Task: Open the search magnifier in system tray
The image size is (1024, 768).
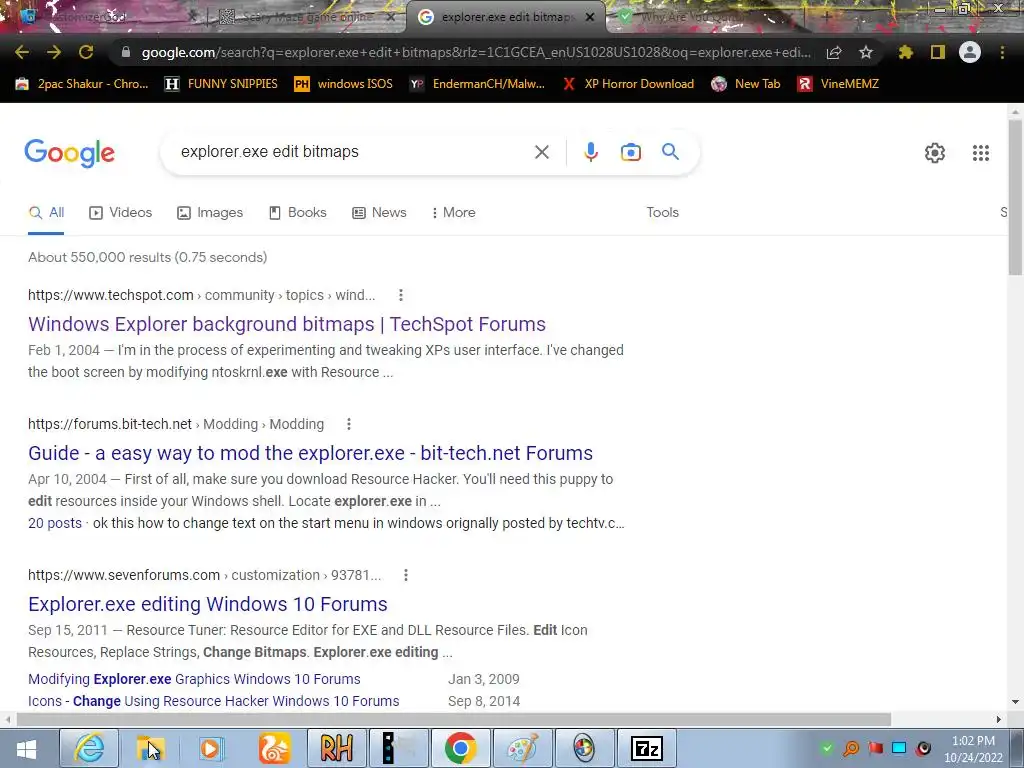Action: coord(851,748)
